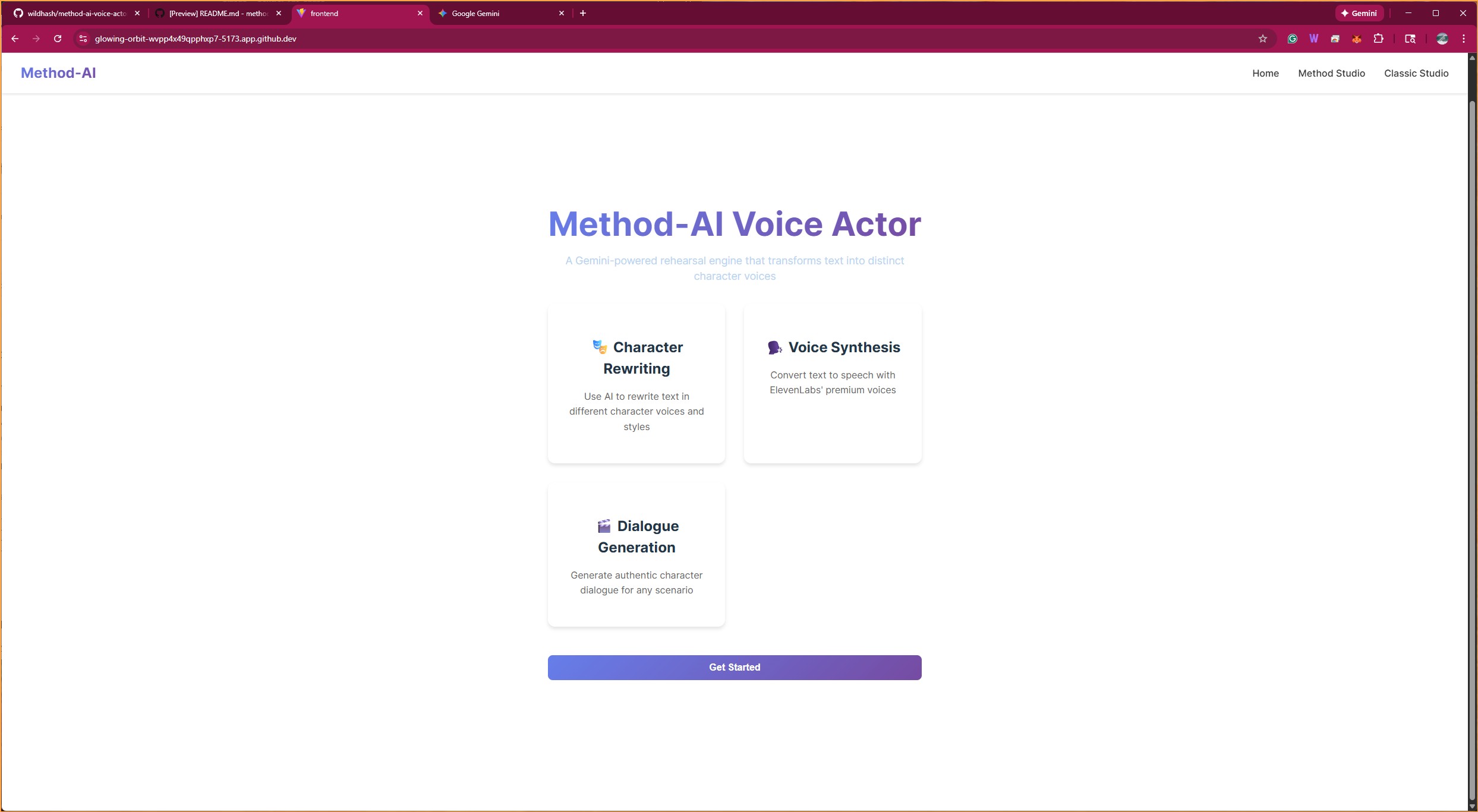Screen dimensions: 1478x812
Task: Bookmark this page with the star
Action: pyautogui.click(x=1262, y=39)
